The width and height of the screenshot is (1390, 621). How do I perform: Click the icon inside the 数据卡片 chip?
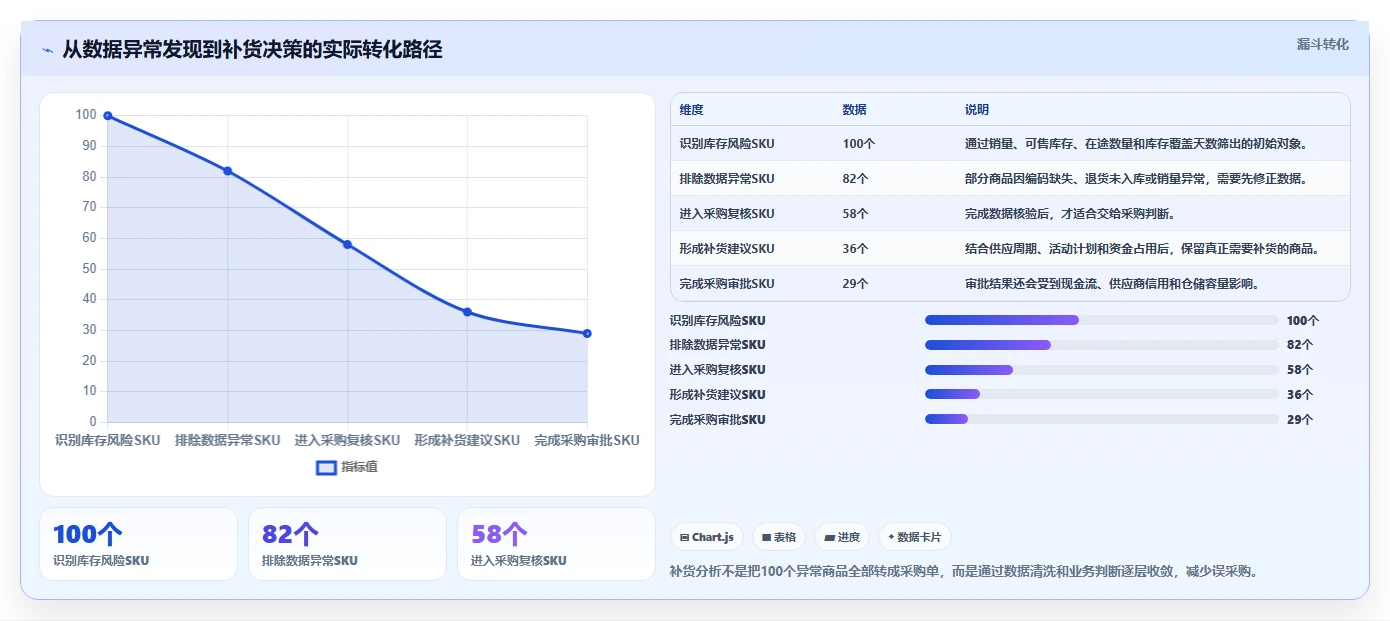(x=891, y=538)
